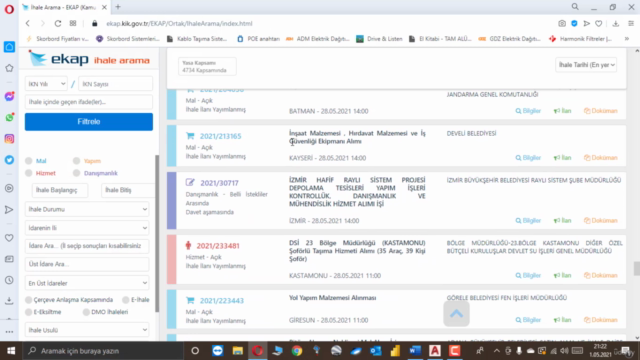Open WhatsApp in Opera sidebar
The width and height of the screenshot is (640, 360).
(x=9, y=118)
